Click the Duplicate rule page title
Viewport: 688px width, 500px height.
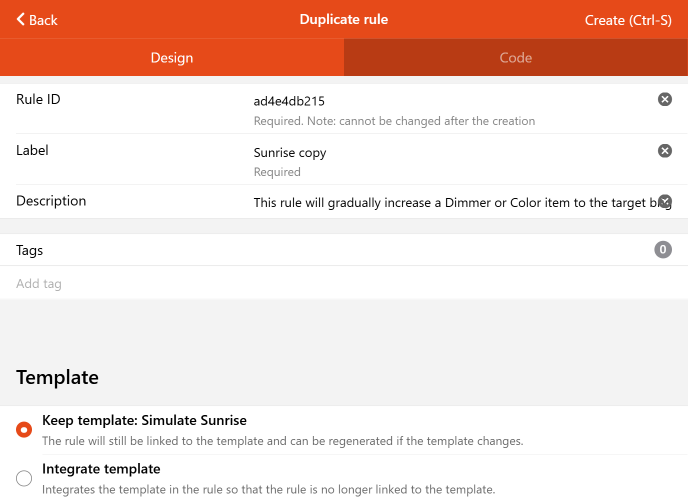[343, 19]
